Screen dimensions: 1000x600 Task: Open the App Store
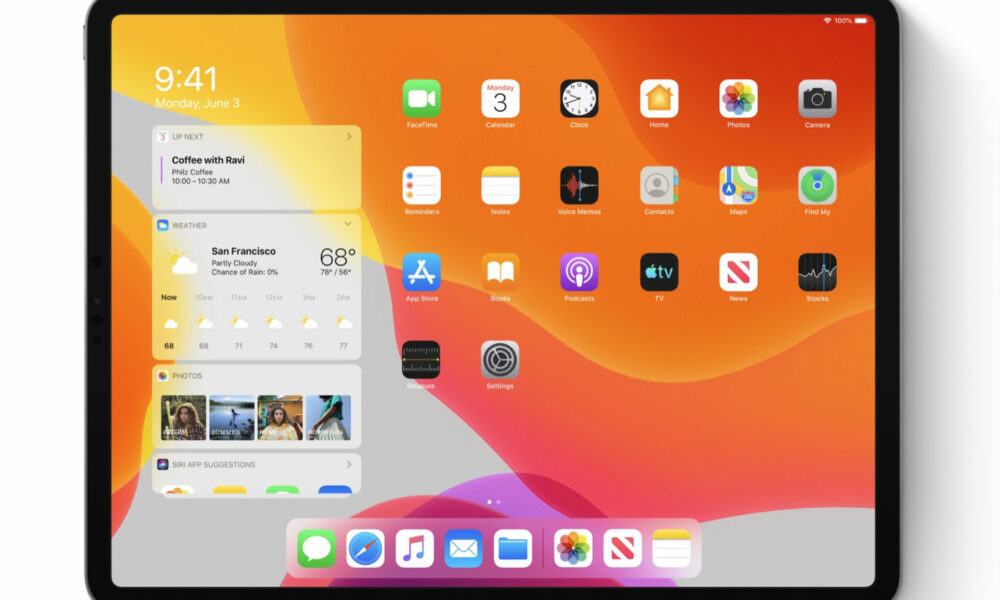click(x=422, y=272)
